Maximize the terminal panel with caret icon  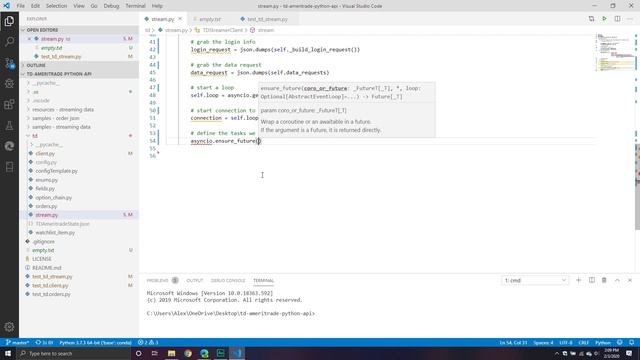[x=617, y=280]
